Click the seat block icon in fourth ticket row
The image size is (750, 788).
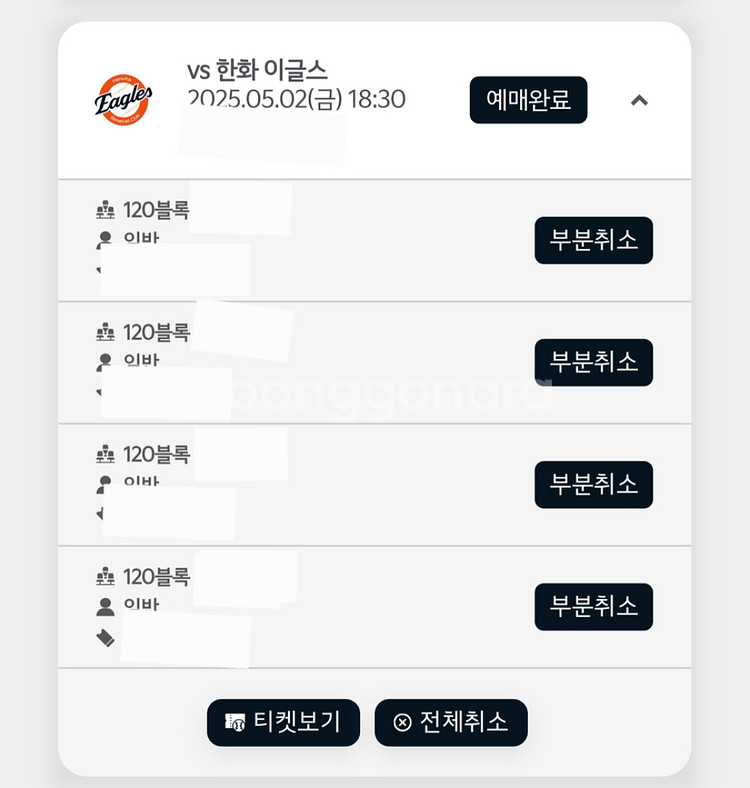[x=105, y=576]
